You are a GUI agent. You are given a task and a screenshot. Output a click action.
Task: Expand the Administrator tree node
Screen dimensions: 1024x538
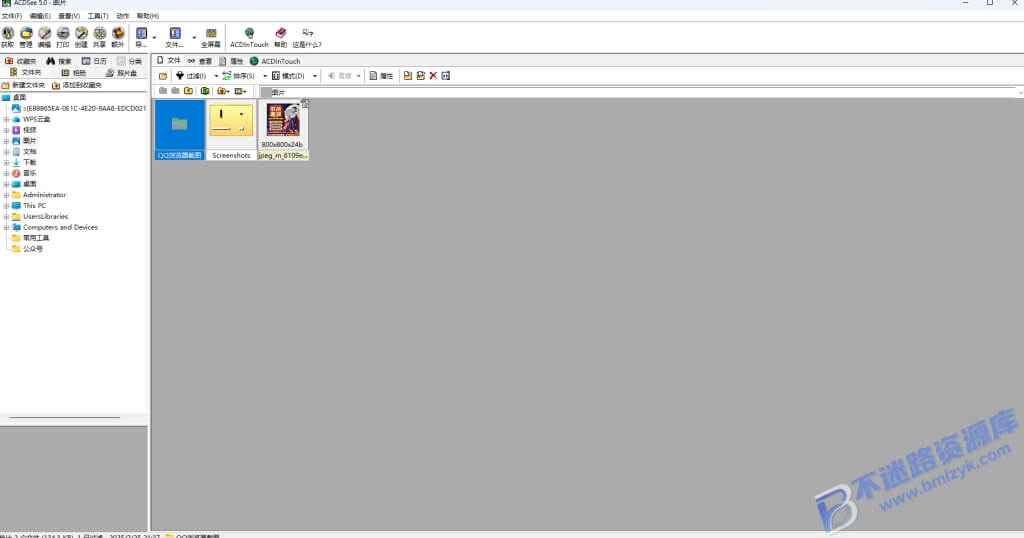tap(7, 195)
